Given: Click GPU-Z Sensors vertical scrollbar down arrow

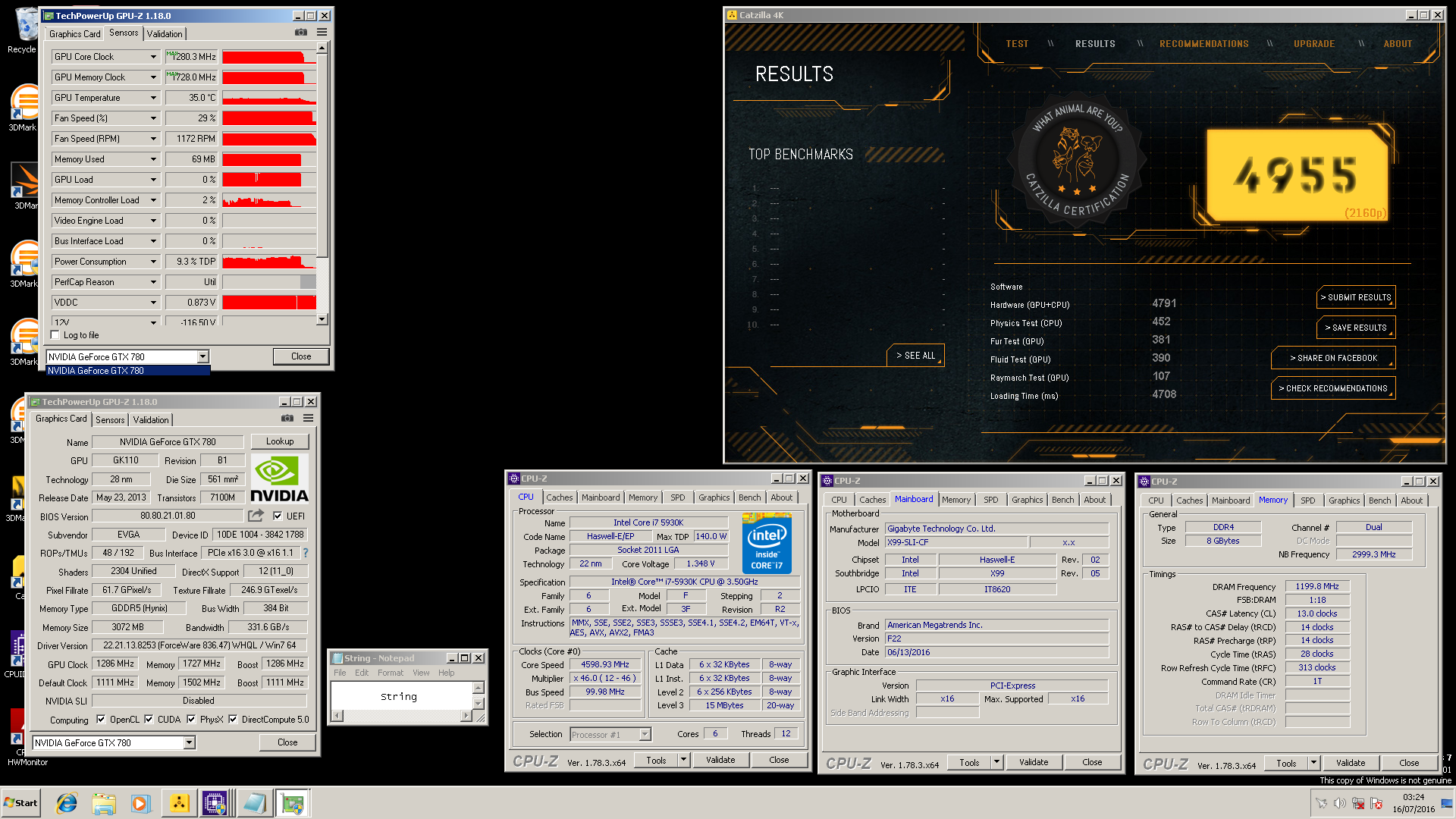Looking at the screenshot, I should pos(322,319).
